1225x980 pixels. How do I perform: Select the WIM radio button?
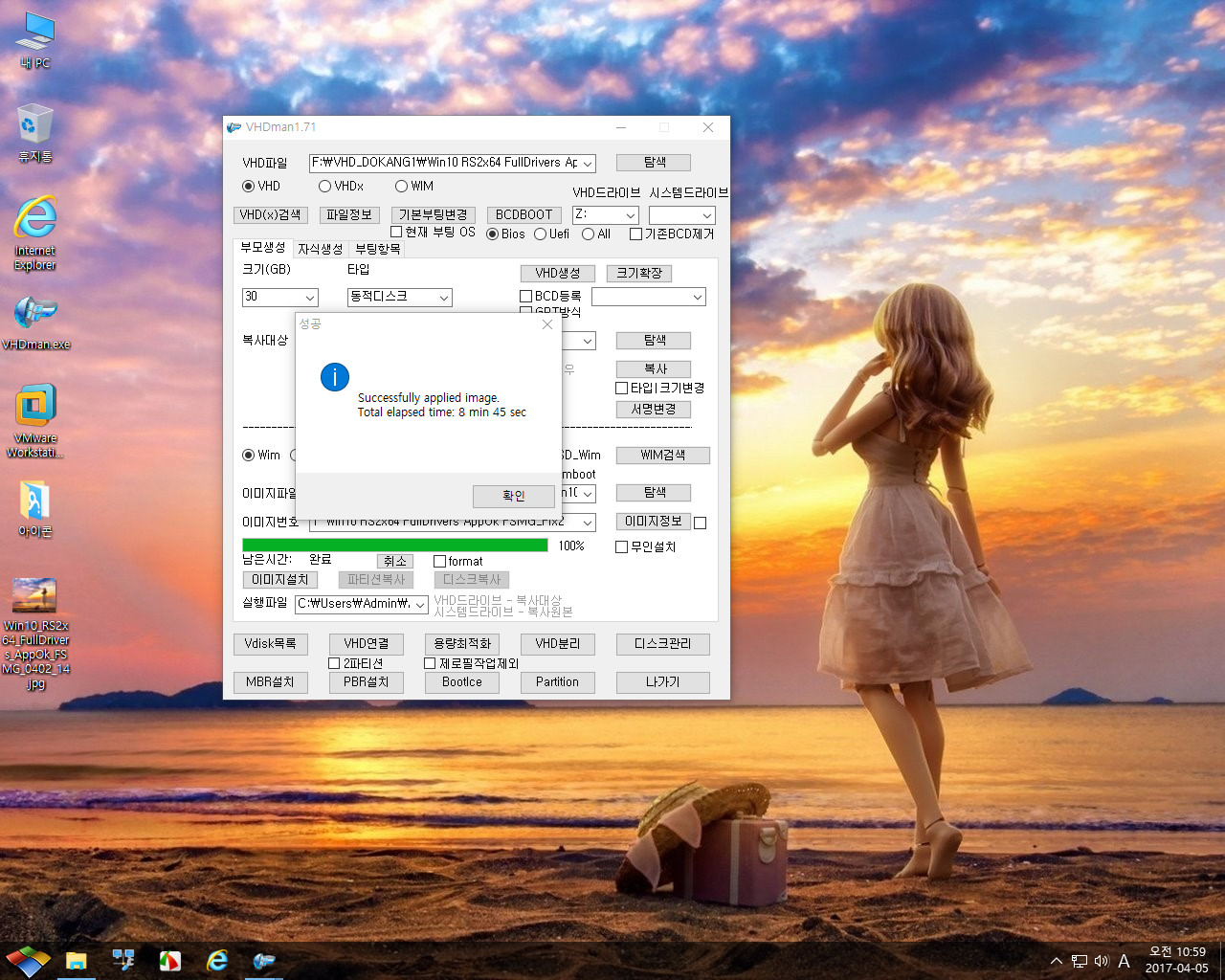coord(401,187)
